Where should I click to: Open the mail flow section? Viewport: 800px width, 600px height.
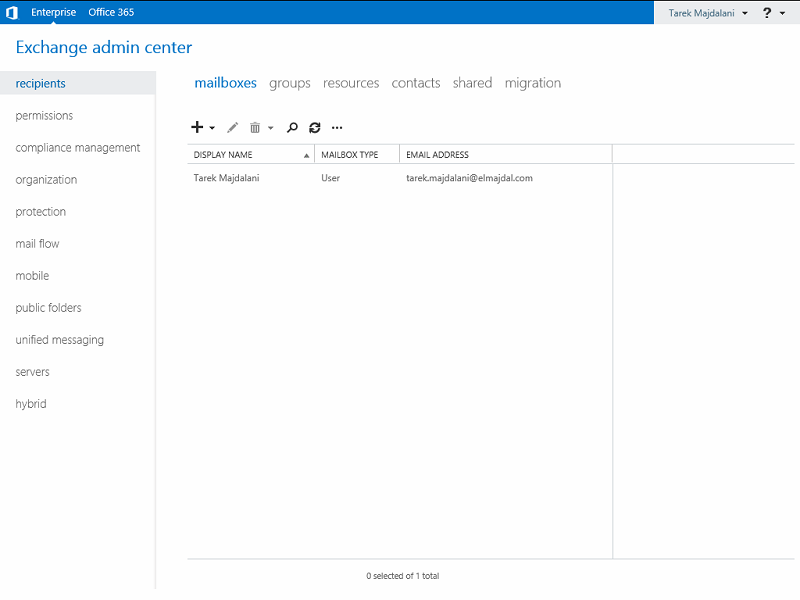pyautogui.click(x=37, y=243)
